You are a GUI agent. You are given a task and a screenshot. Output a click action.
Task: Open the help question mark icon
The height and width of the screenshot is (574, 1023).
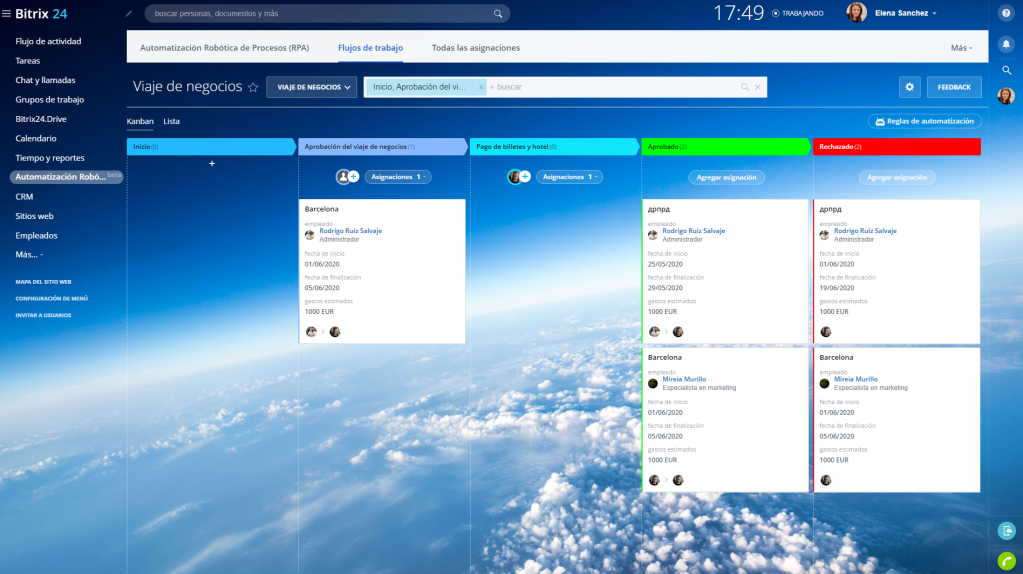1006,13
